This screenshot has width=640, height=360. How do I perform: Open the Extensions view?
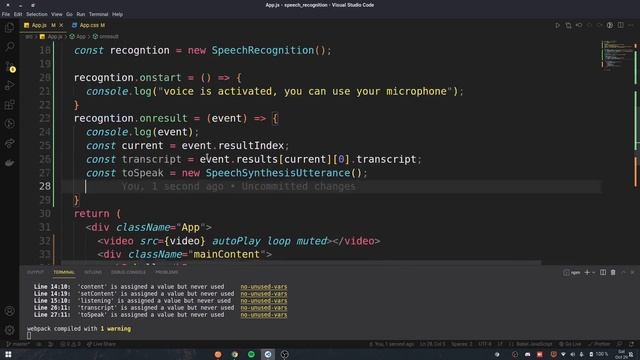[9, 105]
